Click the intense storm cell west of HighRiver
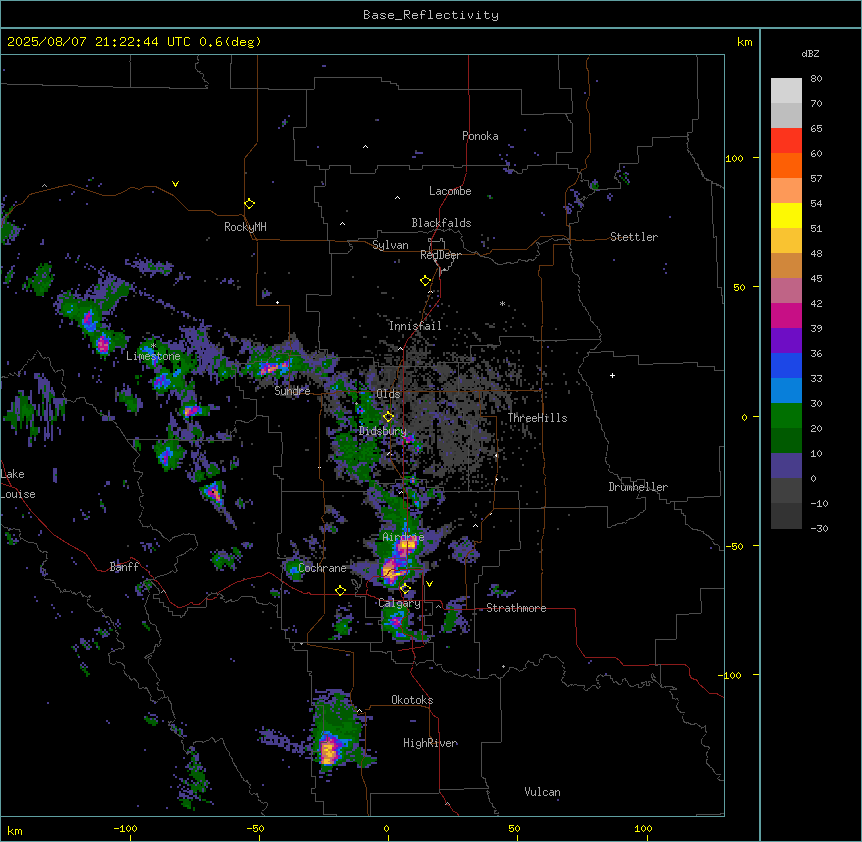The image size is (862, 842). click(x=329, y=750)
